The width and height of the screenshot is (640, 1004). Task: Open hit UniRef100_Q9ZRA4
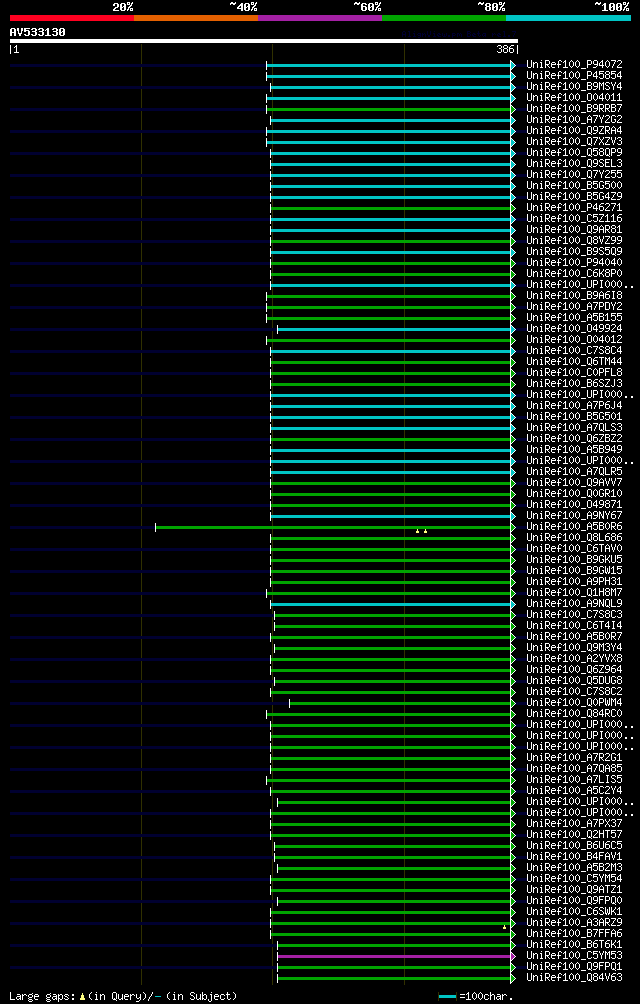[x=574, y=131]
